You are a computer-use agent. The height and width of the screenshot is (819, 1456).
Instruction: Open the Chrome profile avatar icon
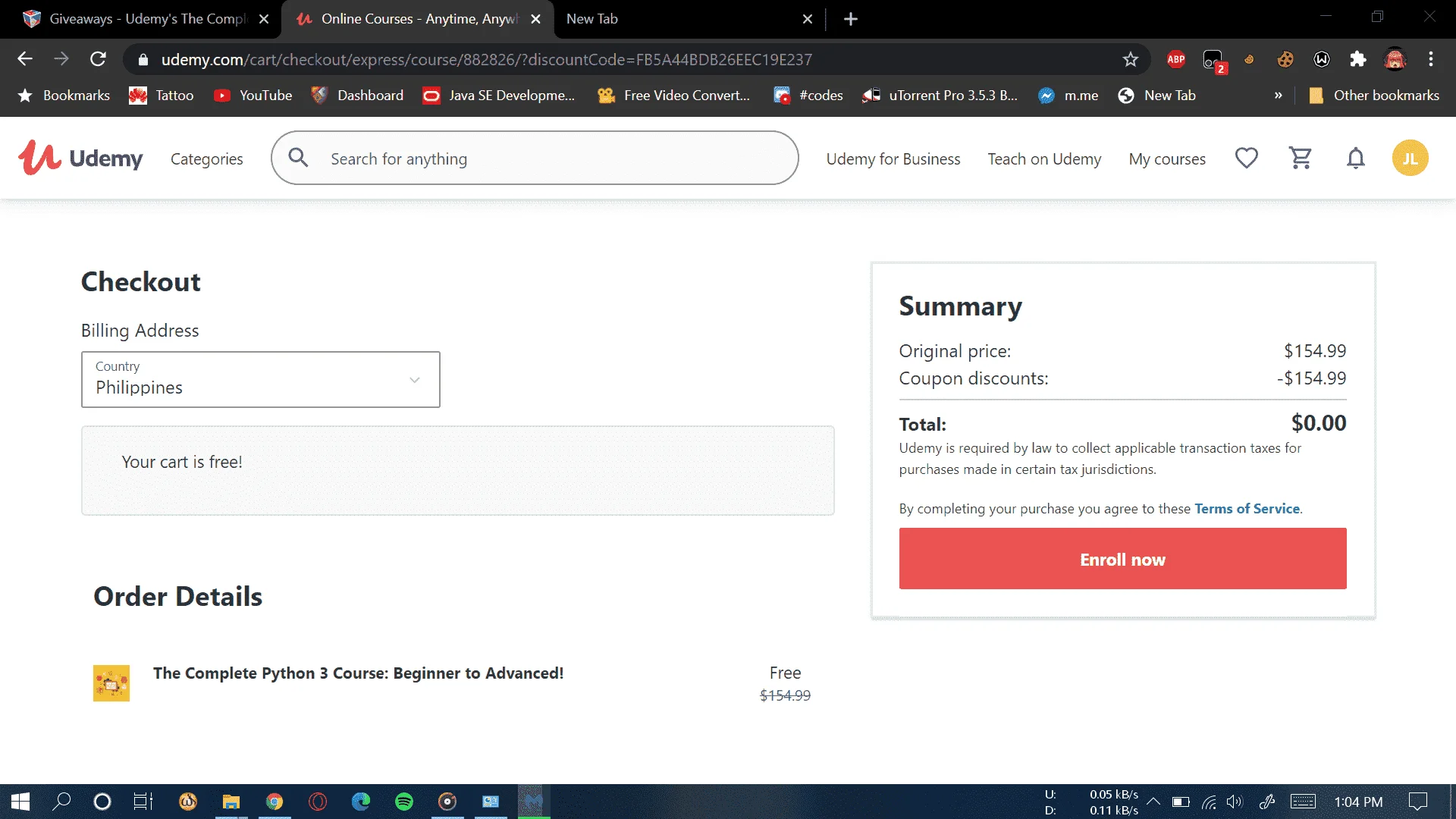click(1395, 59)
